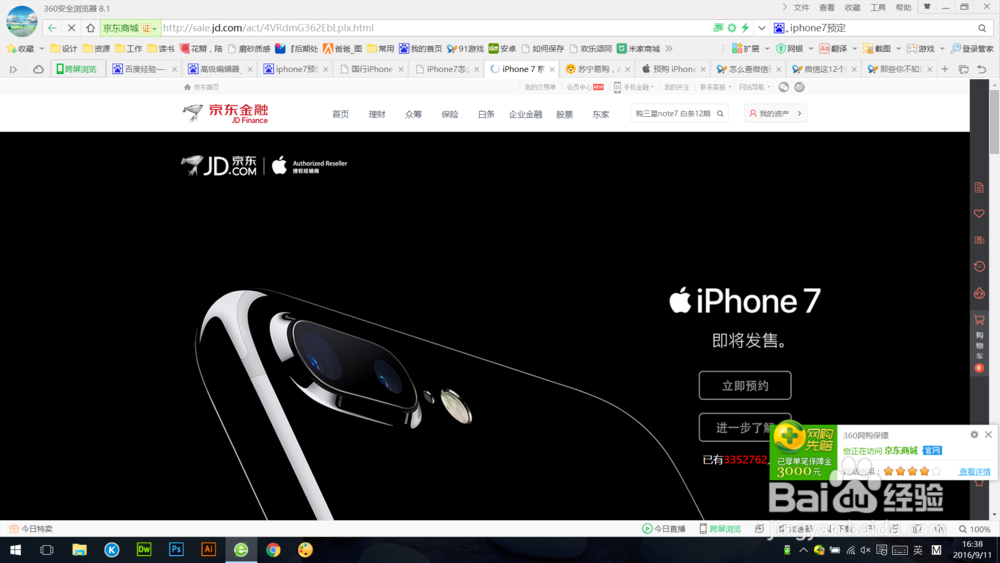The width and height of the screenshot is (1000, 563).
Task: Open the 京东商城 site certificate dropdown
Action: [x=129, y=28]
